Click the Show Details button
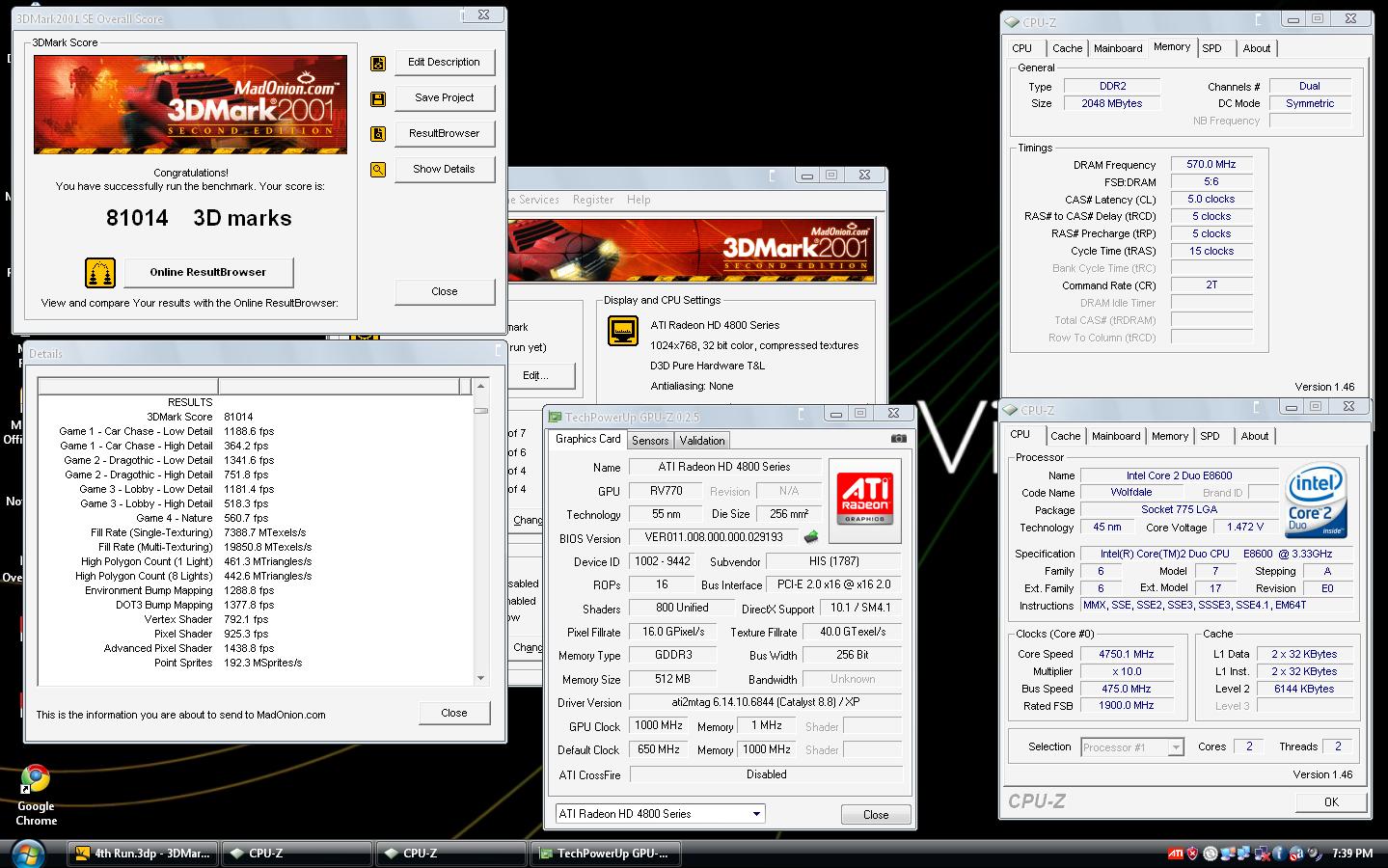Screen dimensions: 1388x868 [444, 169]
